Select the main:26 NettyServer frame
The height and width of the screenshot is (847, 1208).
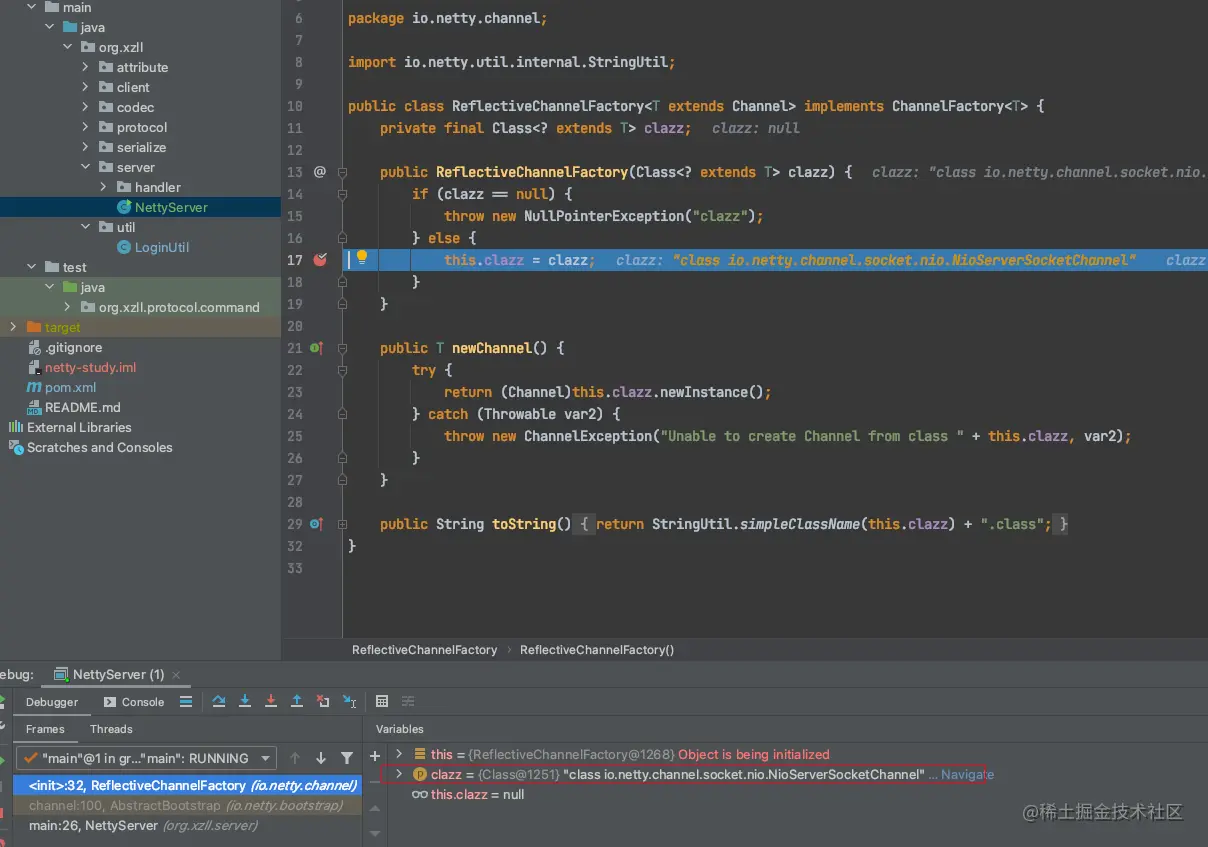pos(187,825)
